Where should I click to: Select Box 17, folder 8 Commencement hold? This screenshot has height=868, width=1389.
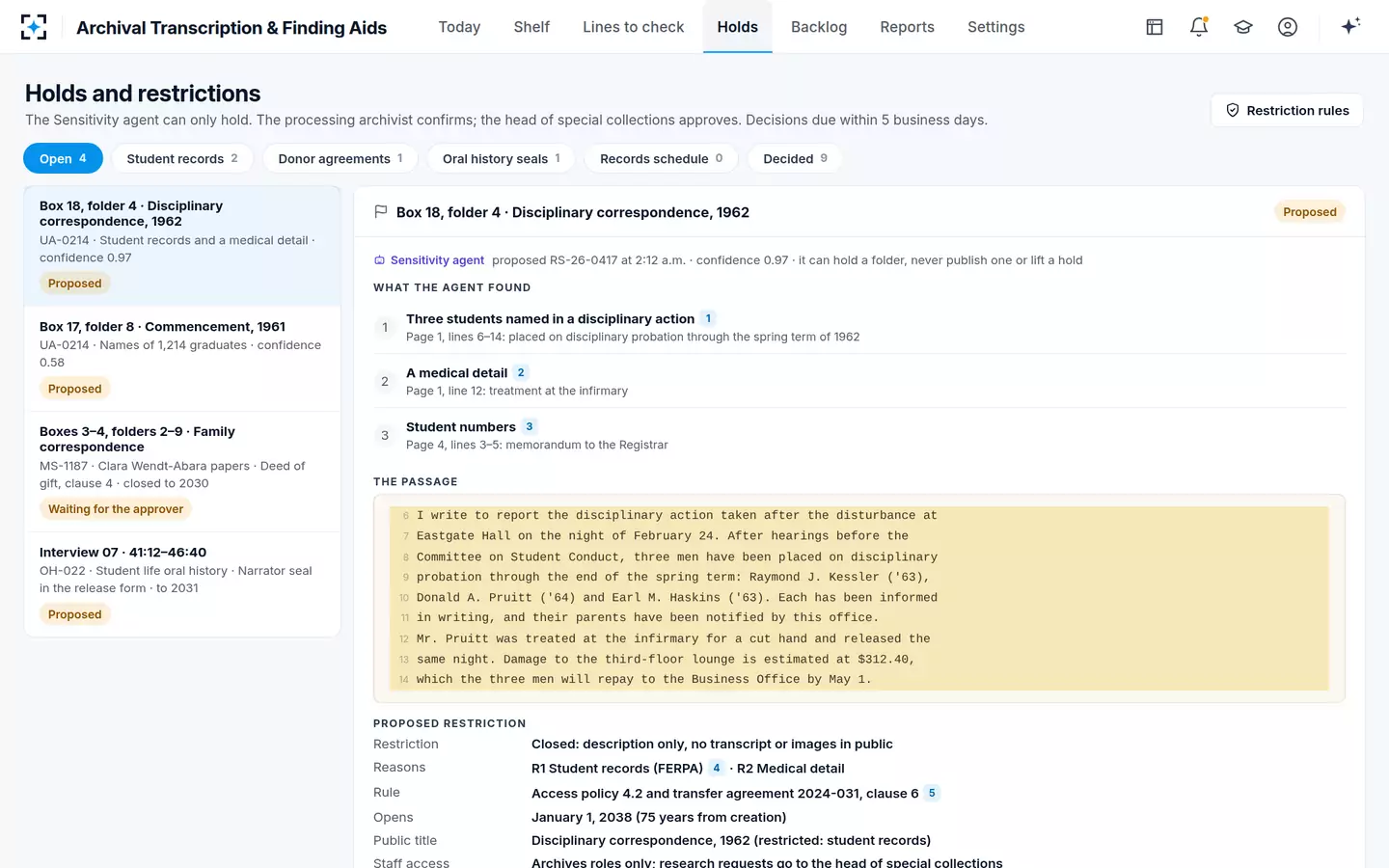[182, 359]
